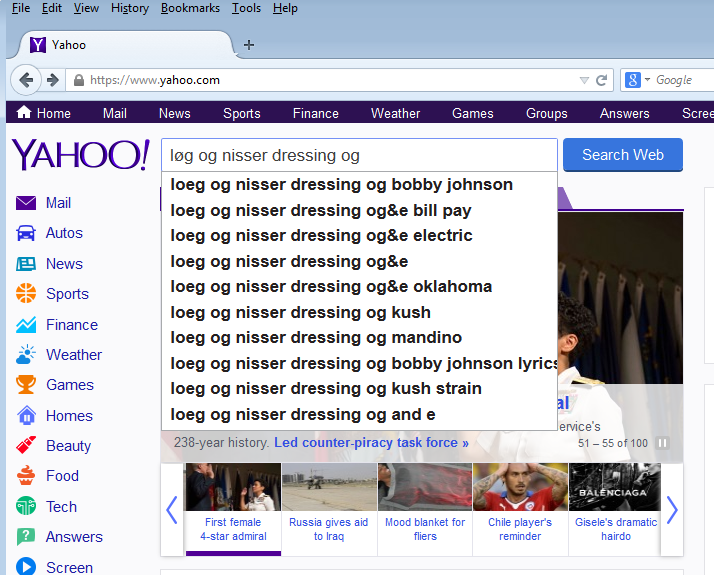
Task: Click the Tech icon in sidebar
Action: (x=26, y=506)
